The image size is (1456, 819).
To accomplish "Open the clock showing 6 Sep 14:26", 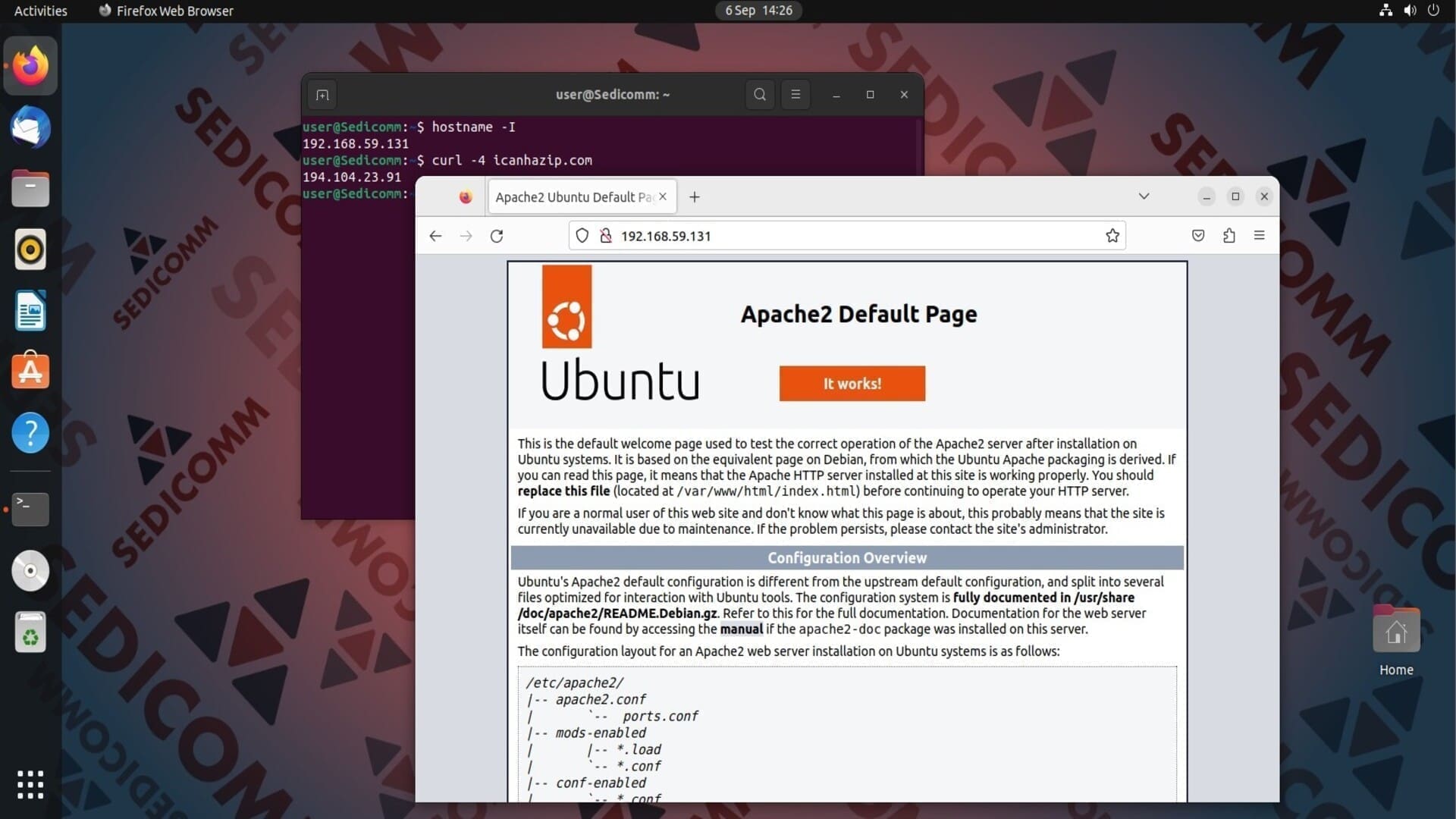I will pos(758,11).
